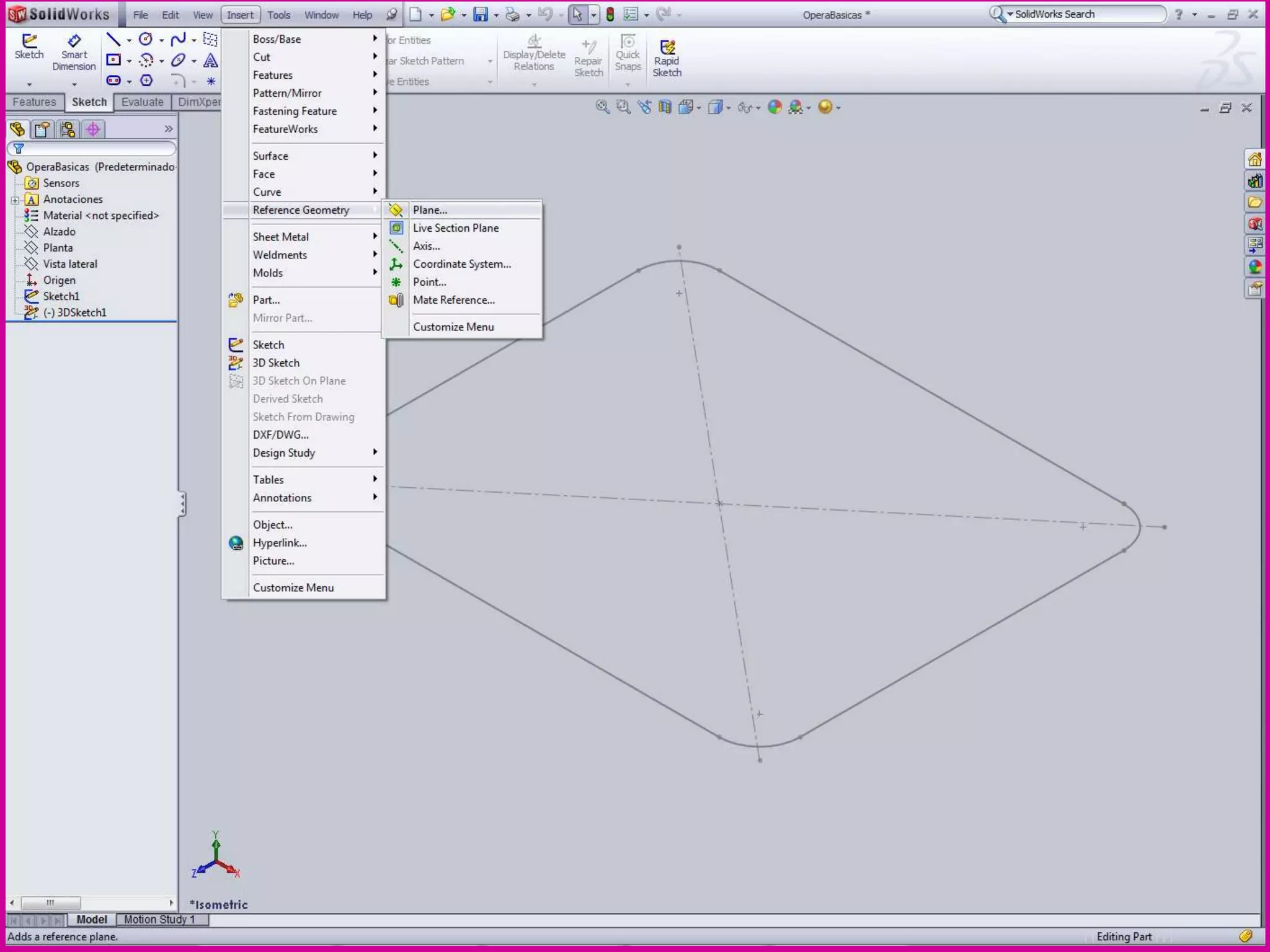Open the PropertyManager tab icon
Viewport: 1270px width, 952px height.
(x=42, y=129)
